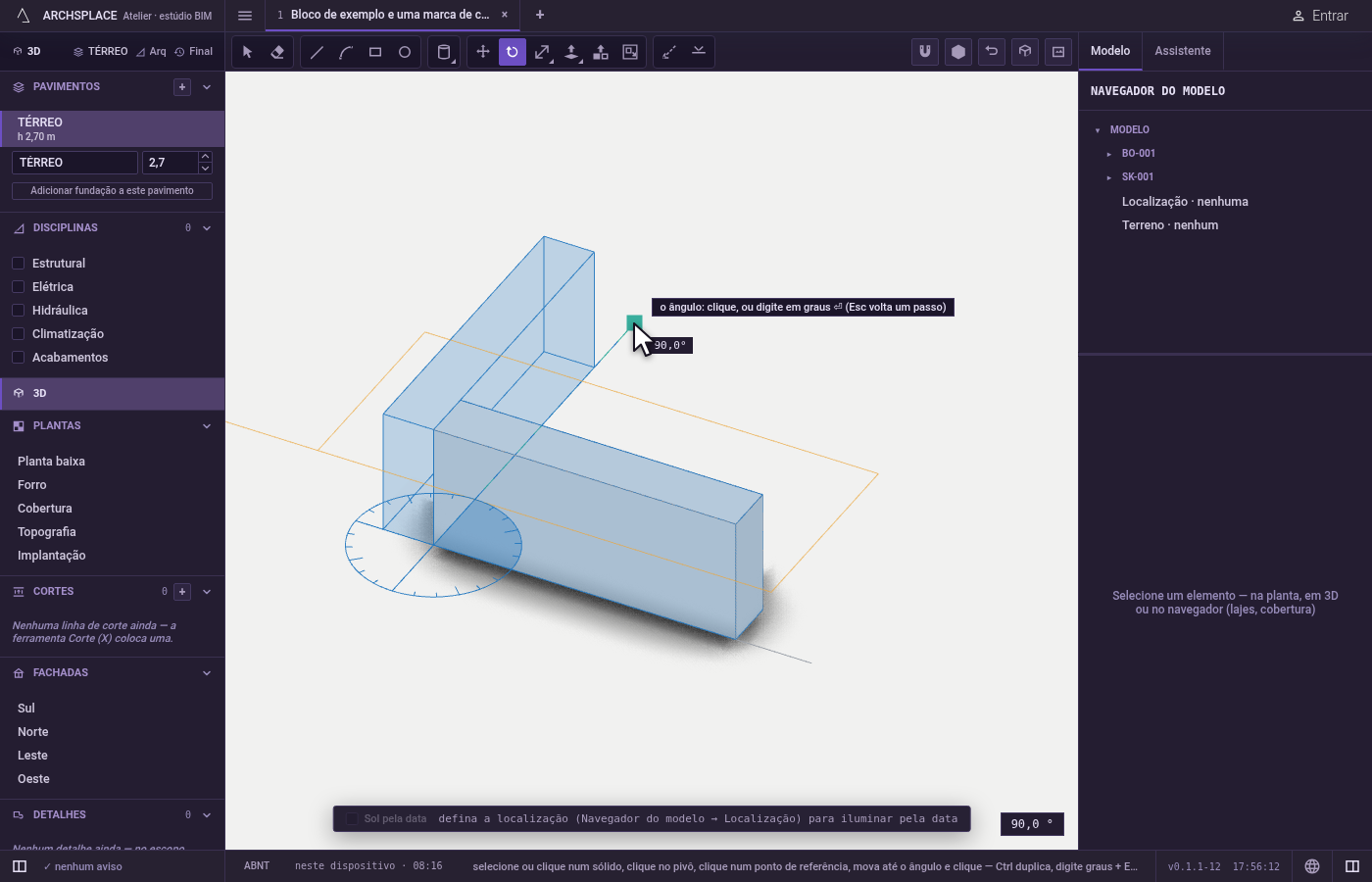The image size is (1372, 882).
Task: Collapse the Disciplinas section
Action: pos(207,228)
